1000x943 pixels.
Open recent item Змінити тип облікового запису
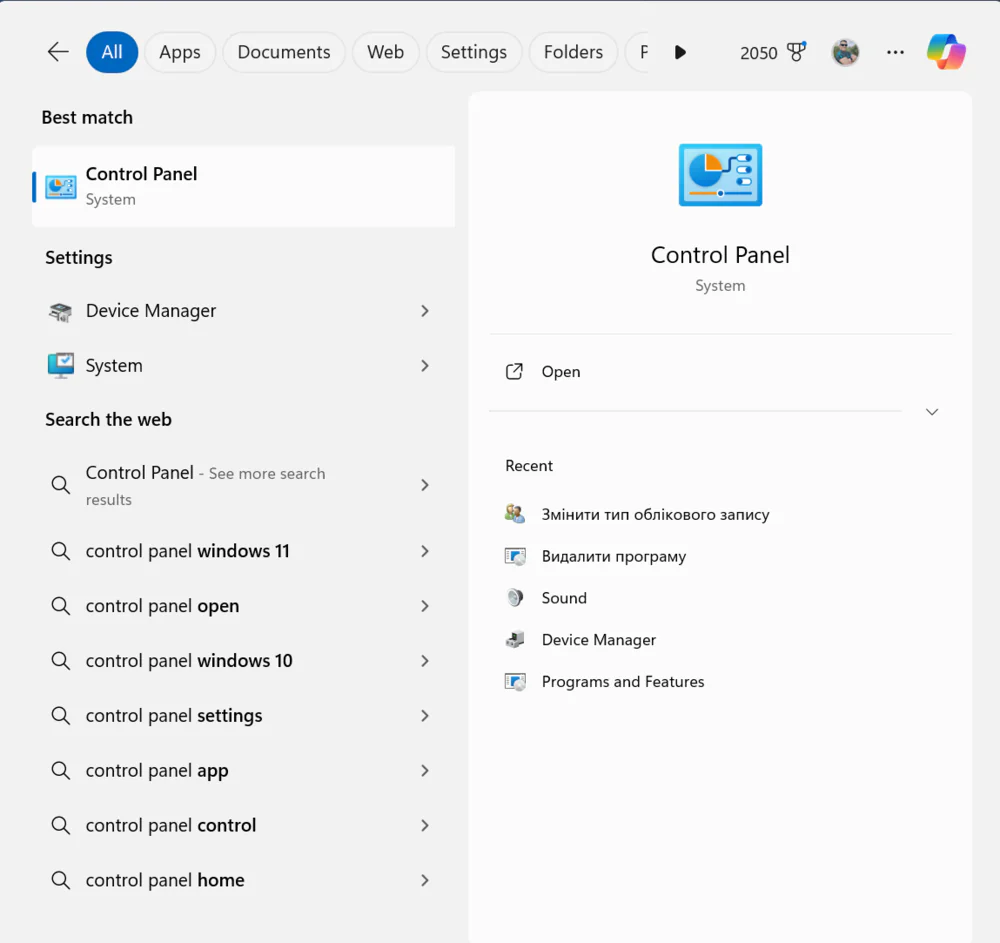(656, 514)
